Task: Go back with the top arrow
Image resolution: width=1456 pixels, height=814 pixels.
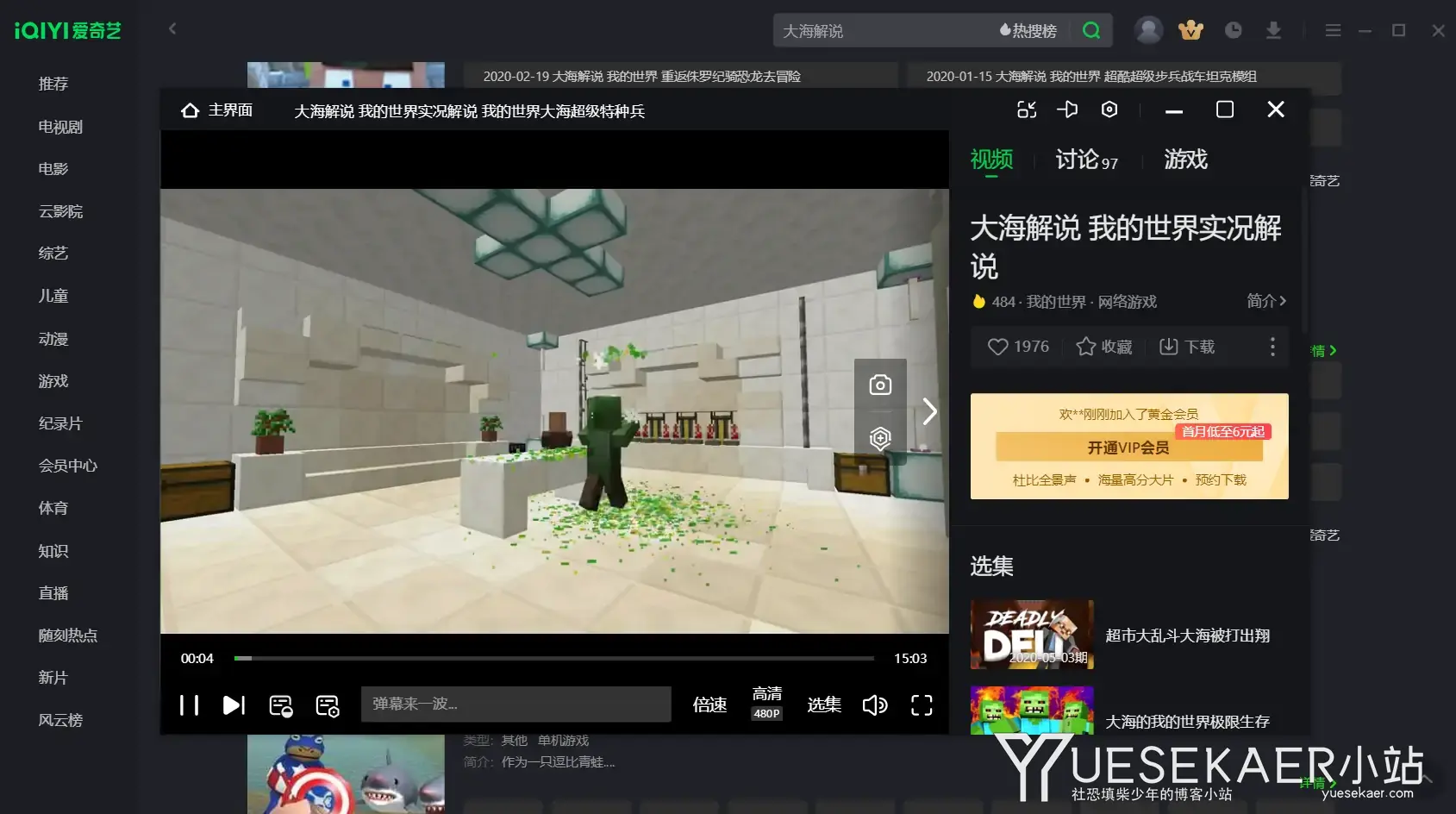Action: pos(172,28)
